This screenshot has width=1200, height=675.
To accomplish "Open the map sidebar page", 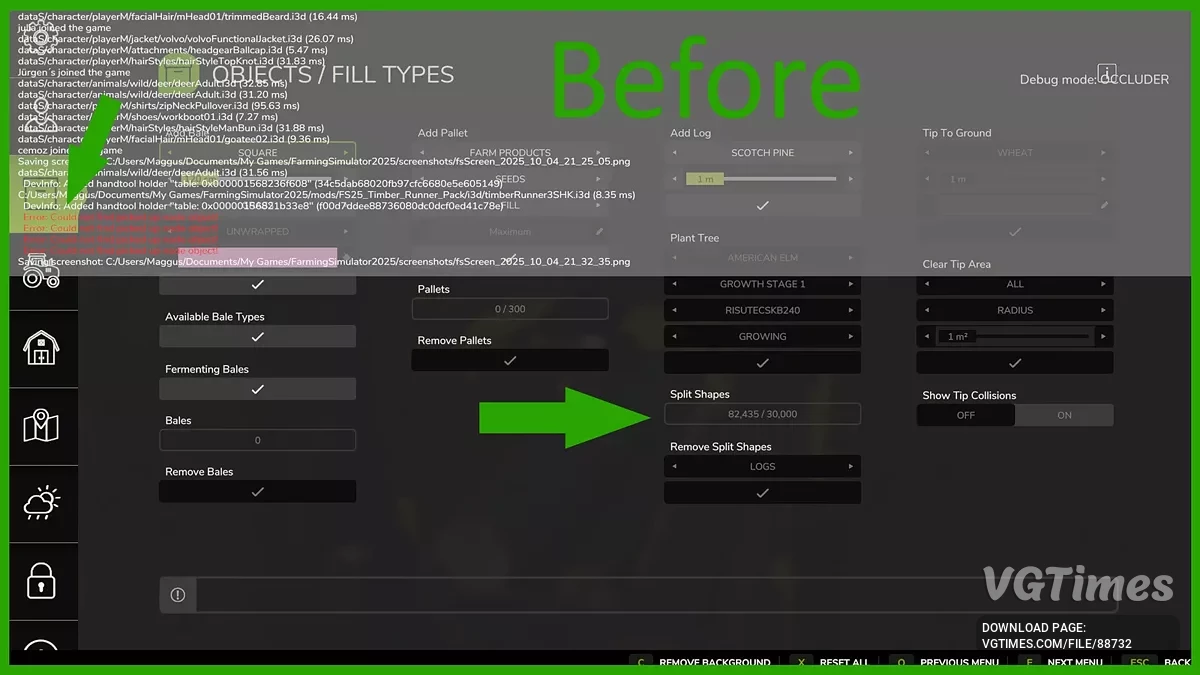I will (x=42, y=427).
